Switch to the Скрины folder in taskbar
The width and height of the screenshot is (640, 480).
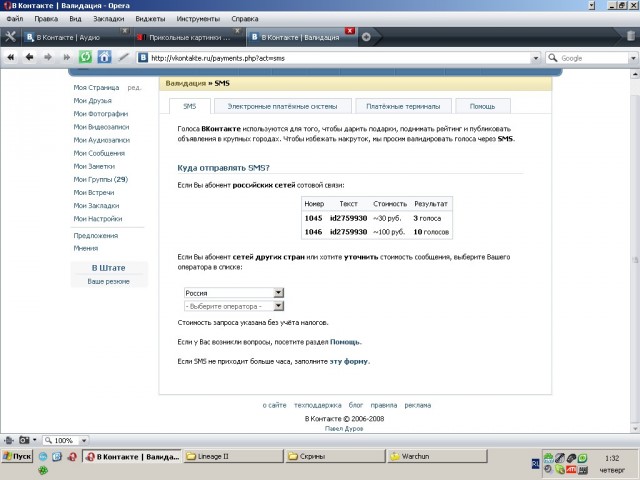336,456
